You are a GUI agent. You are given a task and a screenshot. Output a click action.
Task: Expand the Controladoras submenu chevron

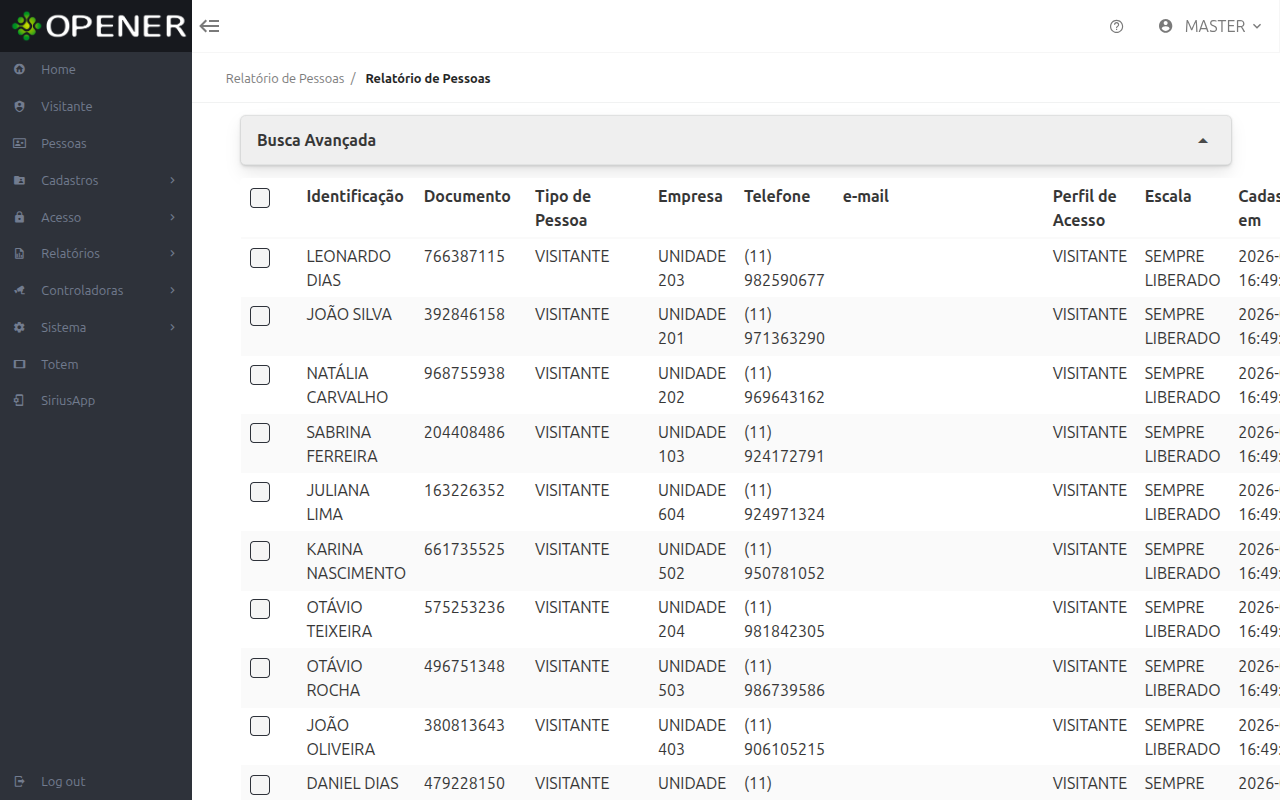173,290
